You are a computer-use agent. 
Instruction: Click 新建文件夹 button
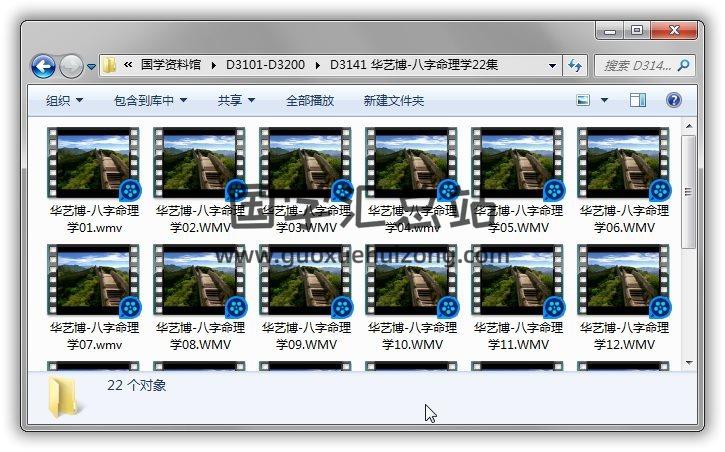[393, 100]
